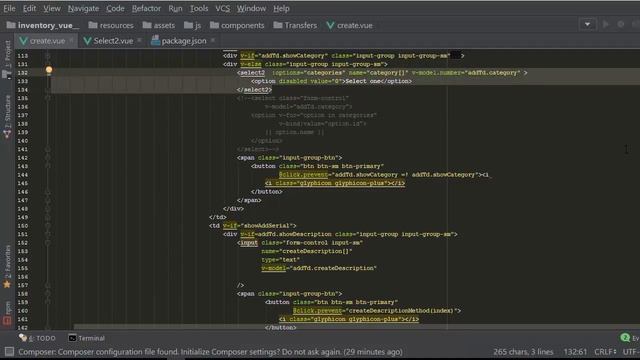
Task: Click the v-else attribute on line 131
Action: pyautogui.click(x=251, y=64)
